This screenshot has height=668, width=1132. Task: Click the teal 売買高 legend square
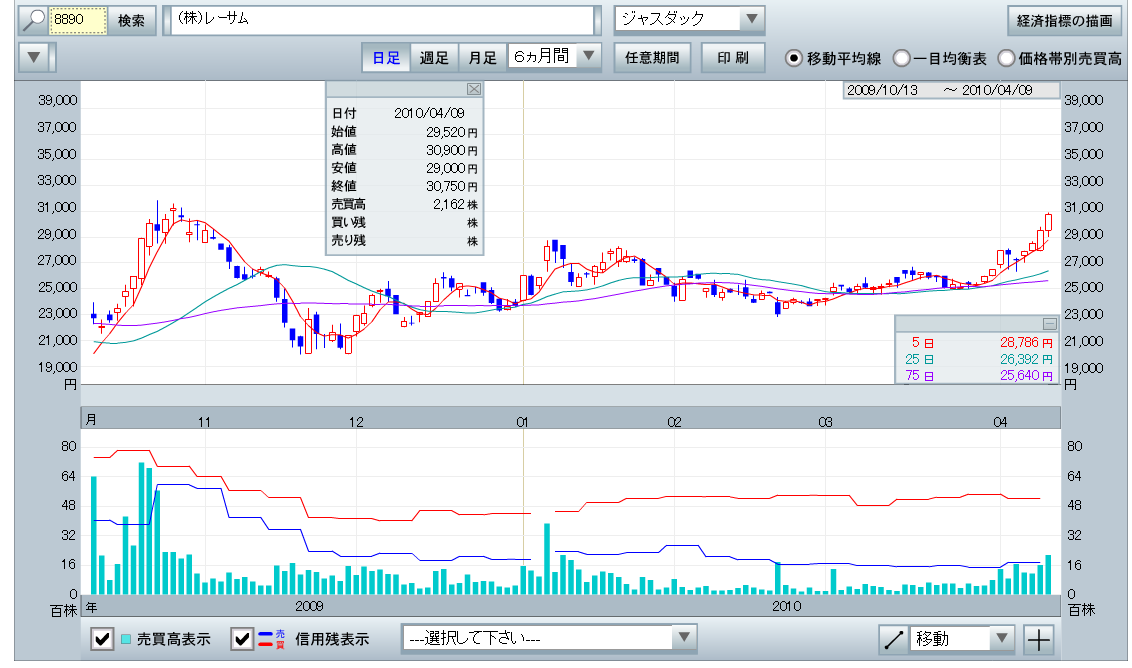[x=126, y=640]
